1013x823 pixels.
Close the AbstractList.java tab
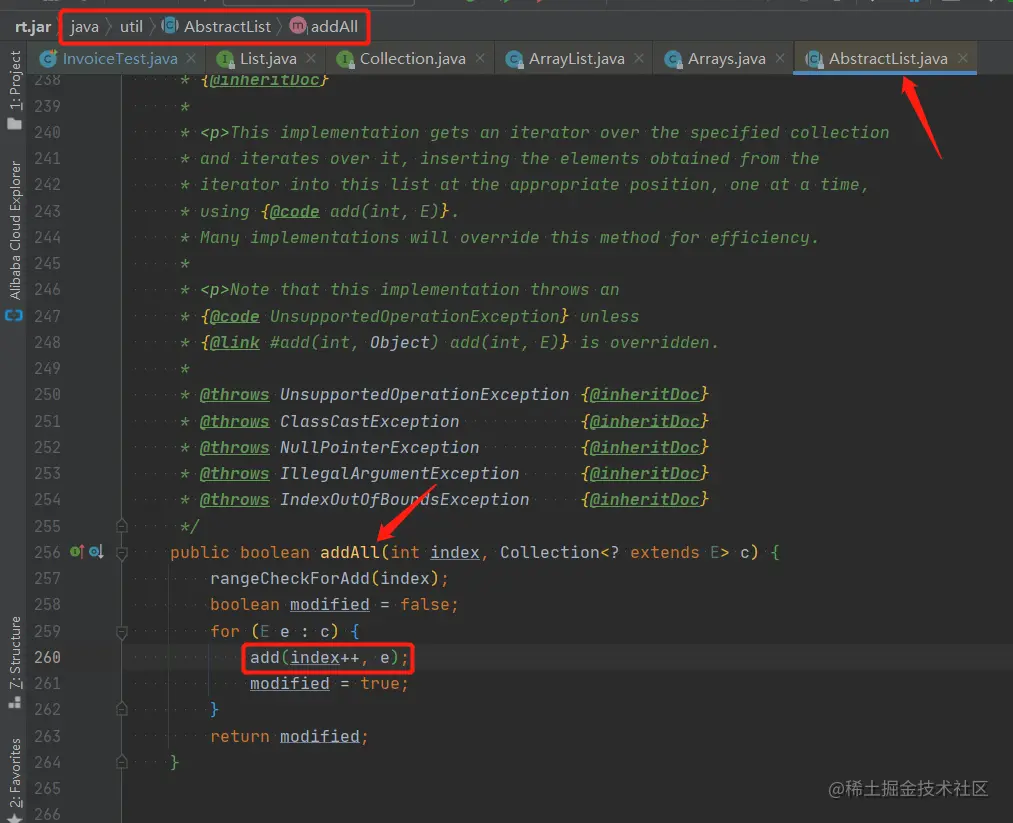[963, 58]
